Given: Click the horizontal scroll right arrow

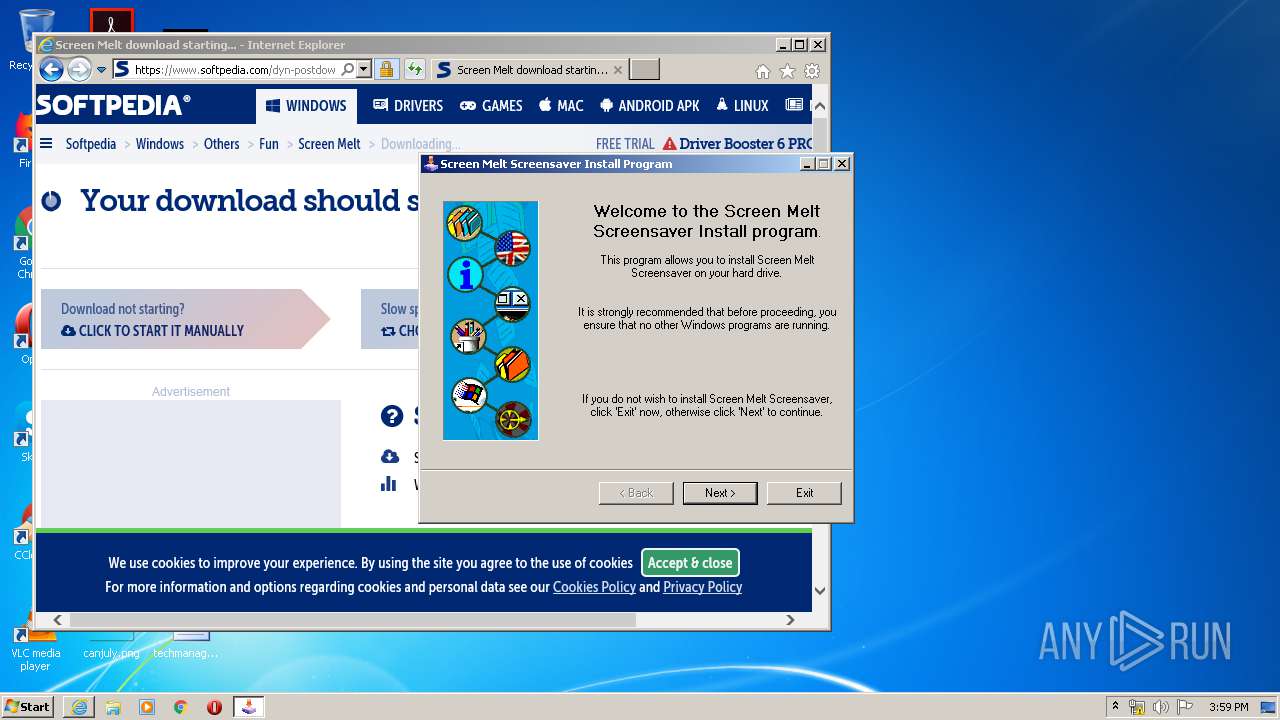Looking at the screenshot, I should point(790,620).
